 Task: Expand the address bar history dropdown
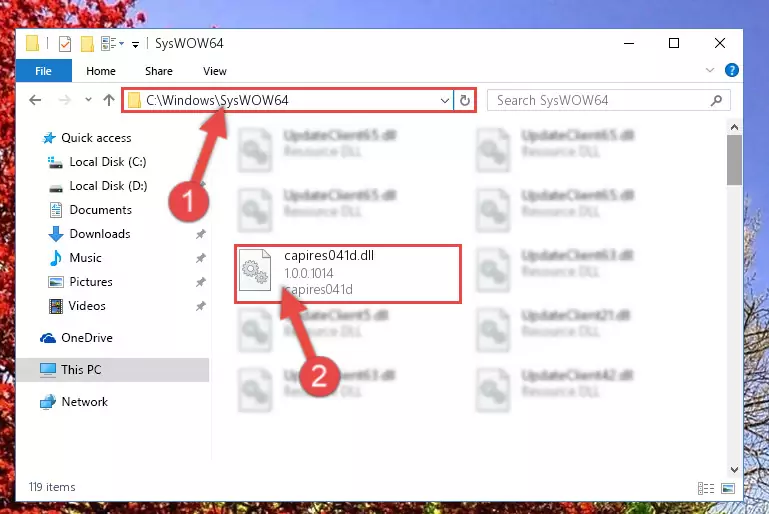pos(445,101)
